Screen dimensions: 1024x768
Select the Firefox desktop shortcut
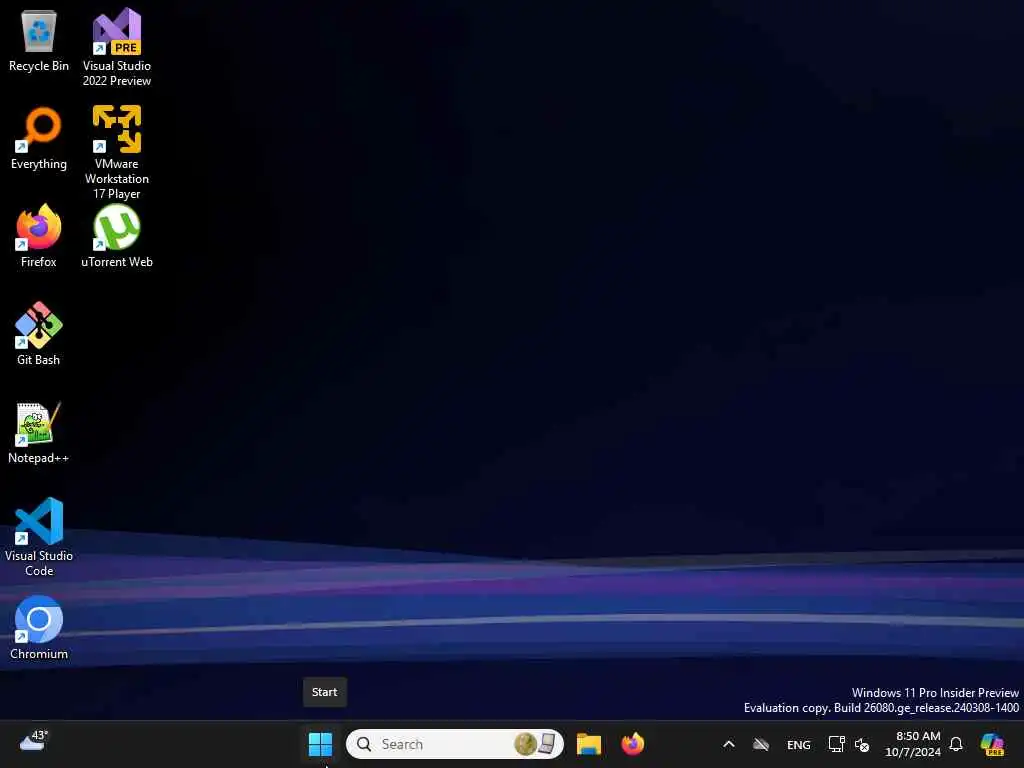tap(39, 236)
